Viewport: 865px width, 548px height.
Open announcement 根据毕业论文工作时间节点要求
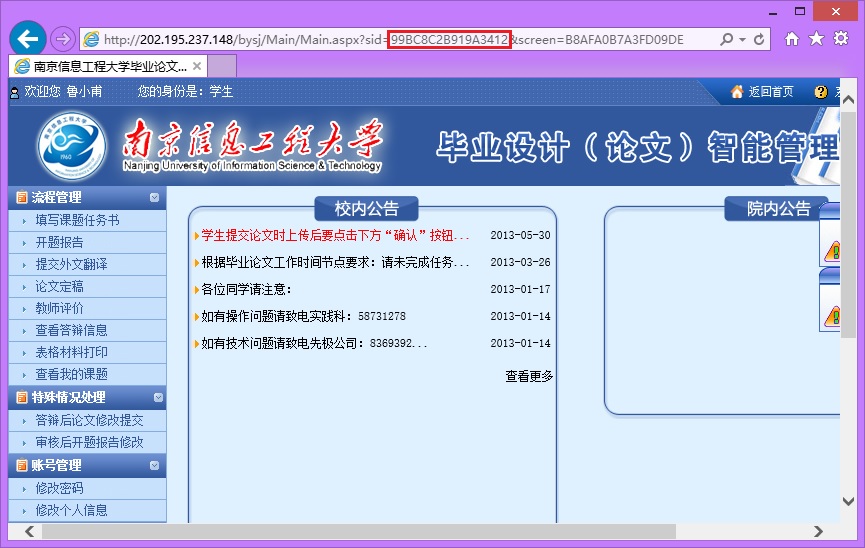335,263
